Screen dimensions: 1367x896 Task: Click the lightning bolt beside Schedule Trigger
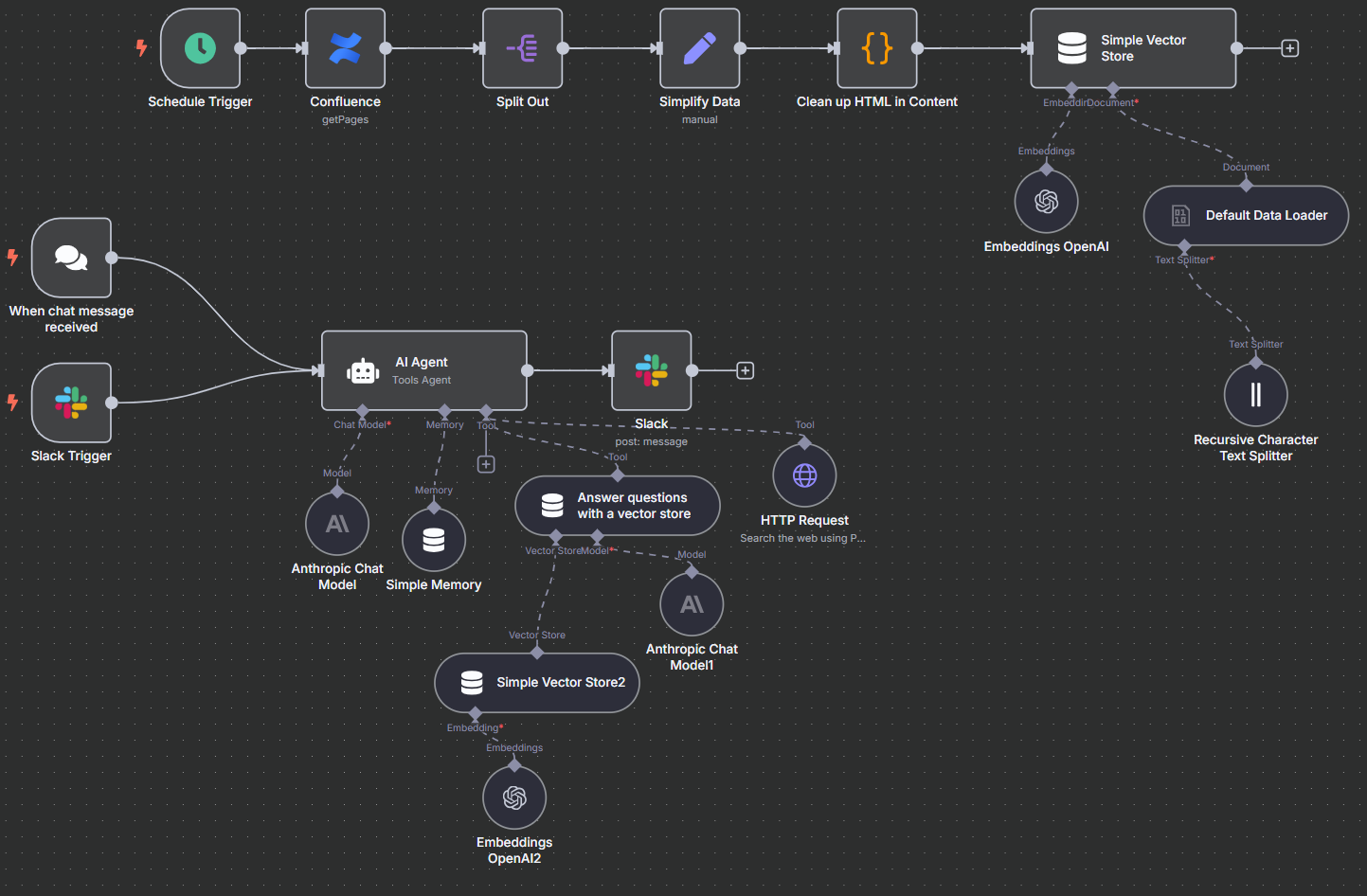pos(141,47)
